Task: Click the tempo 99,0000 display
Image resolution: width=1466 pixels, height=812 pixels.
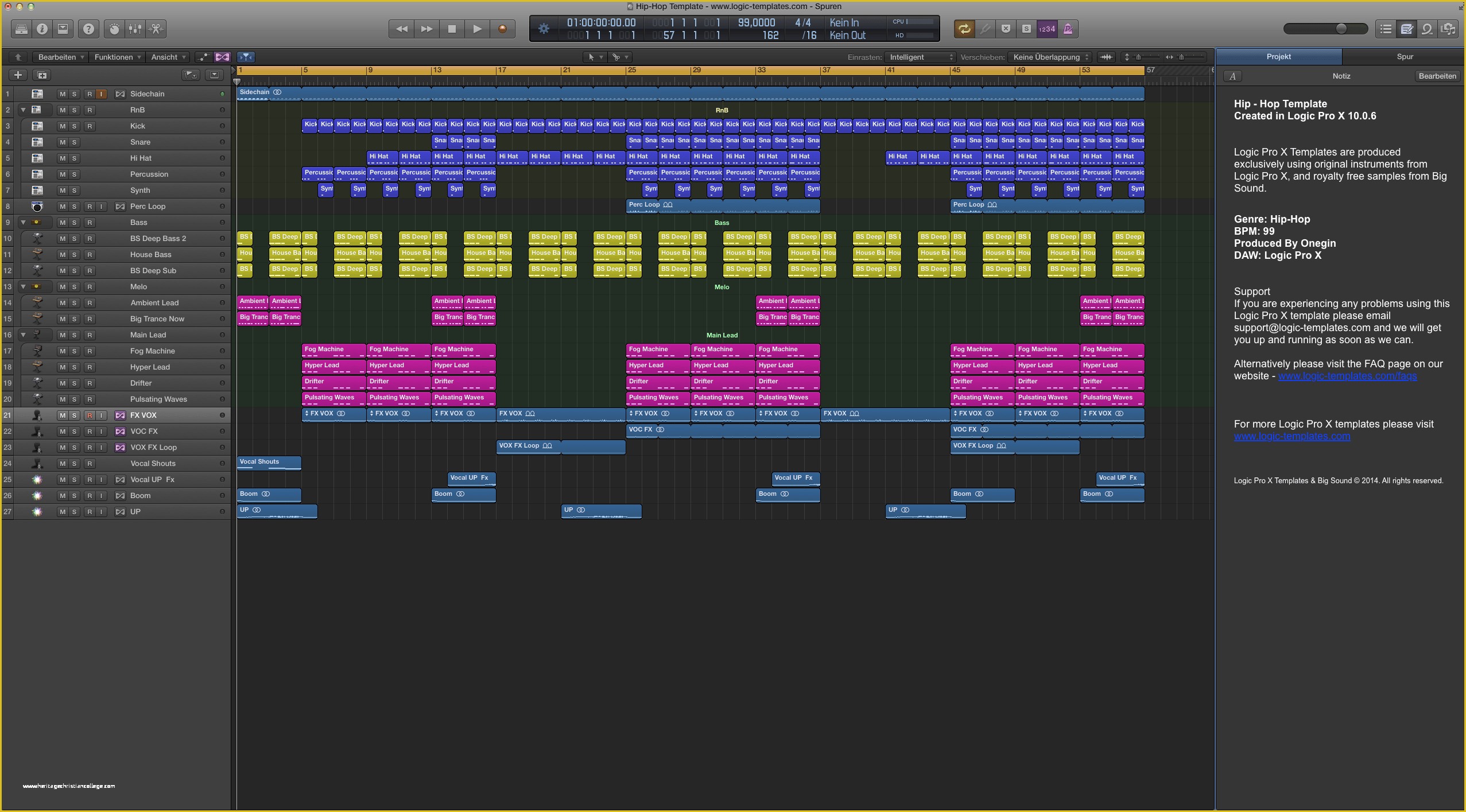Action: [x=756, y=22]
